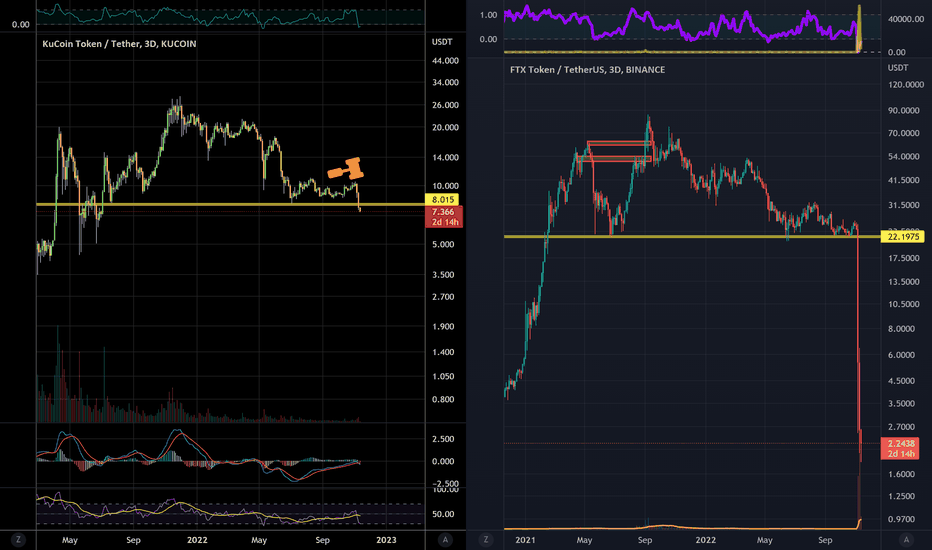
Task: Click 5.000 on KuCoin price axis
Action: 443,244
